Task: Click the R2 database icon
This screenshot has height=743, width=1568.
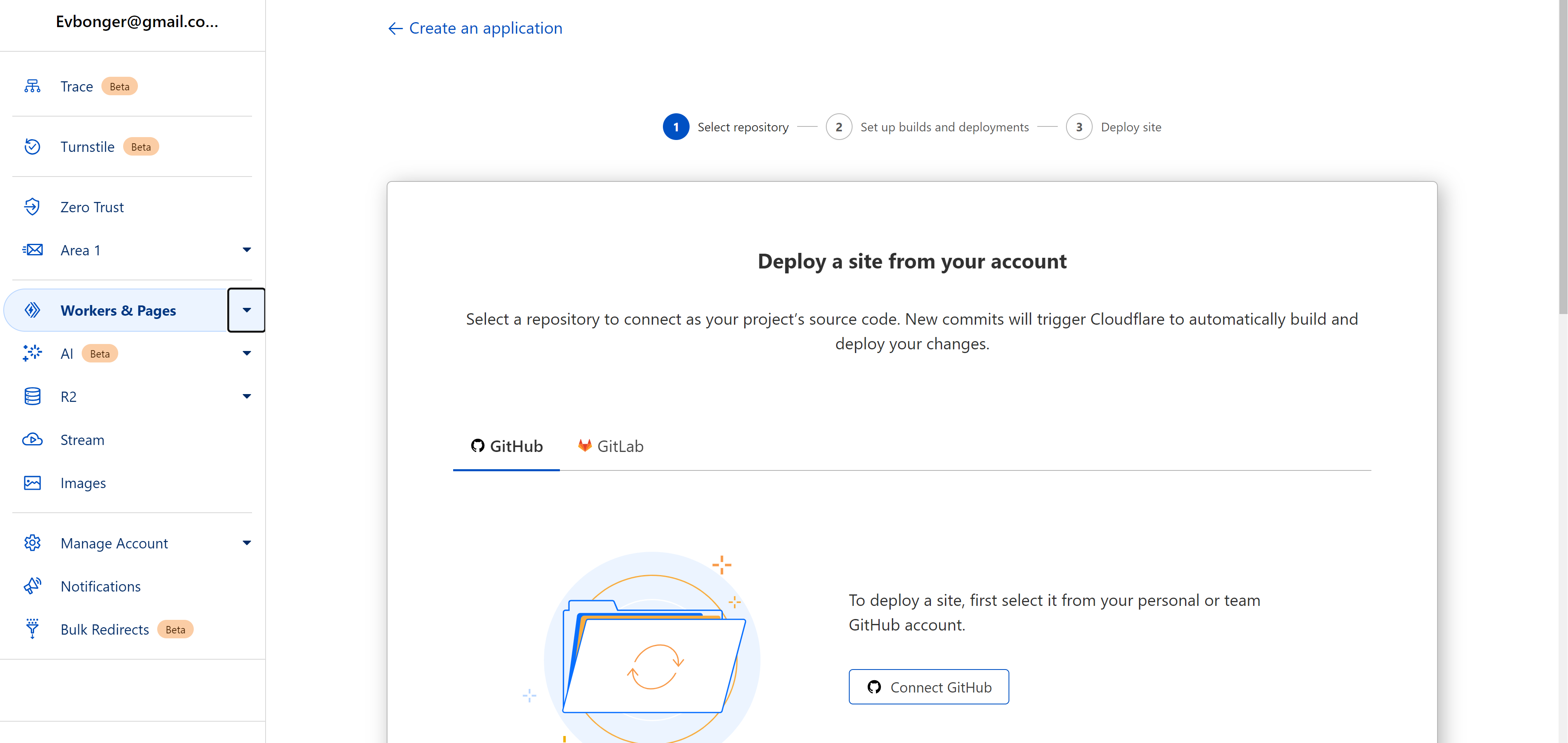Action: 32,397
